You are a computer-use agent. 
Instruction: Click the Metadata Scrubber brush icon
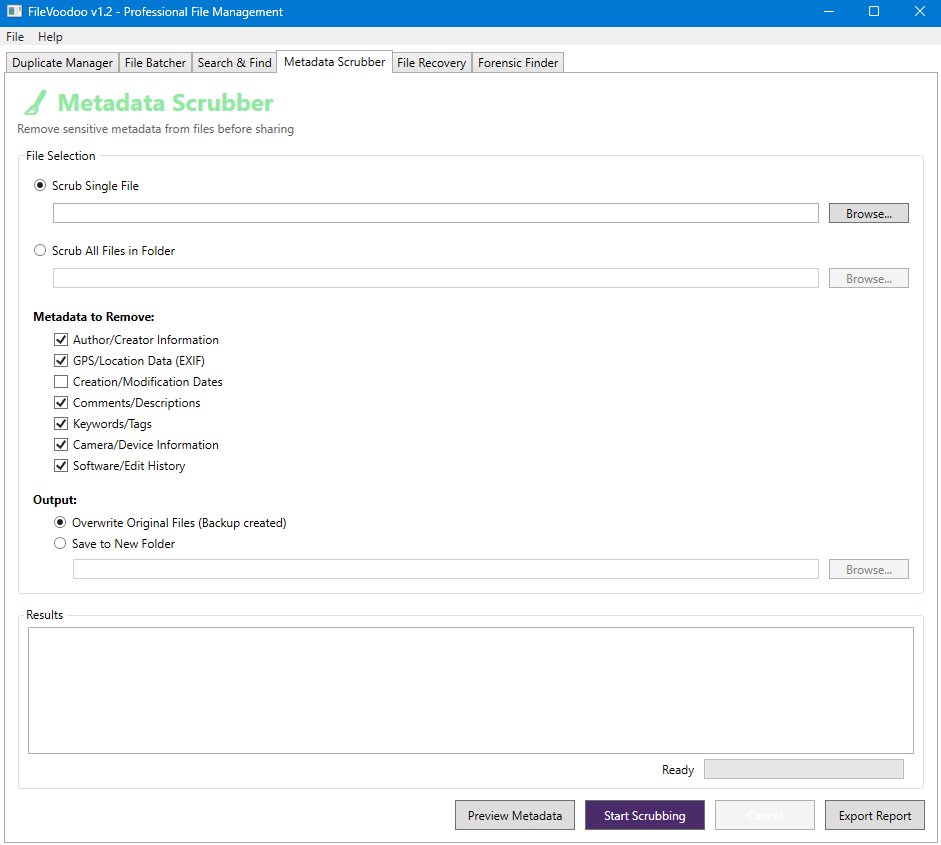[35, 103]
